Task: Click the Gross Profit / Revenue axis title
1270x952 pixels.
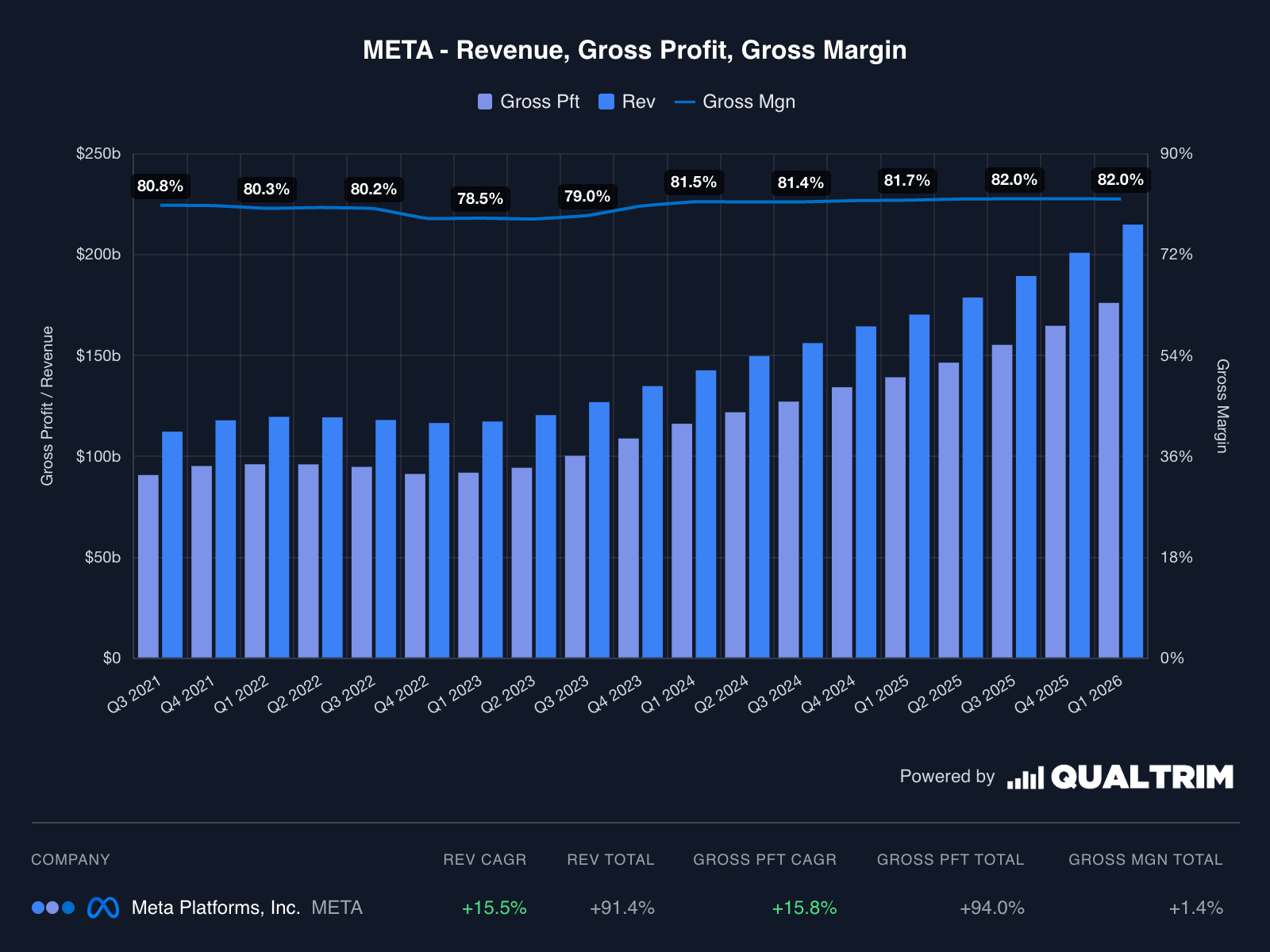Action: 48,405
